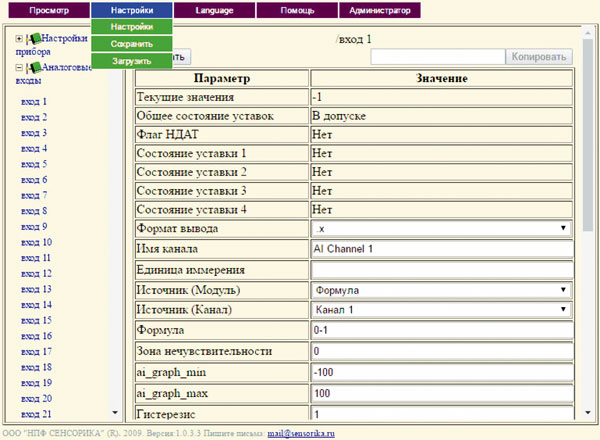This screenshot has width=600, height=440.
Task: Click the Формула input field
Action: pos(442,330)
